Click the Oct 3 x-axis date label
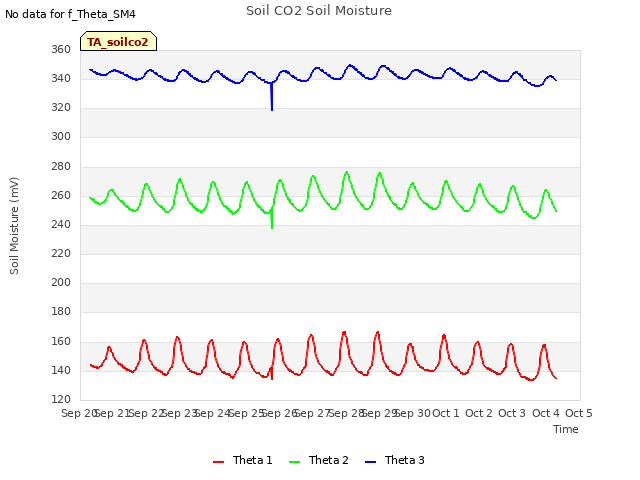The width and height of the screenshot is (640, 480). pos(512,413)
